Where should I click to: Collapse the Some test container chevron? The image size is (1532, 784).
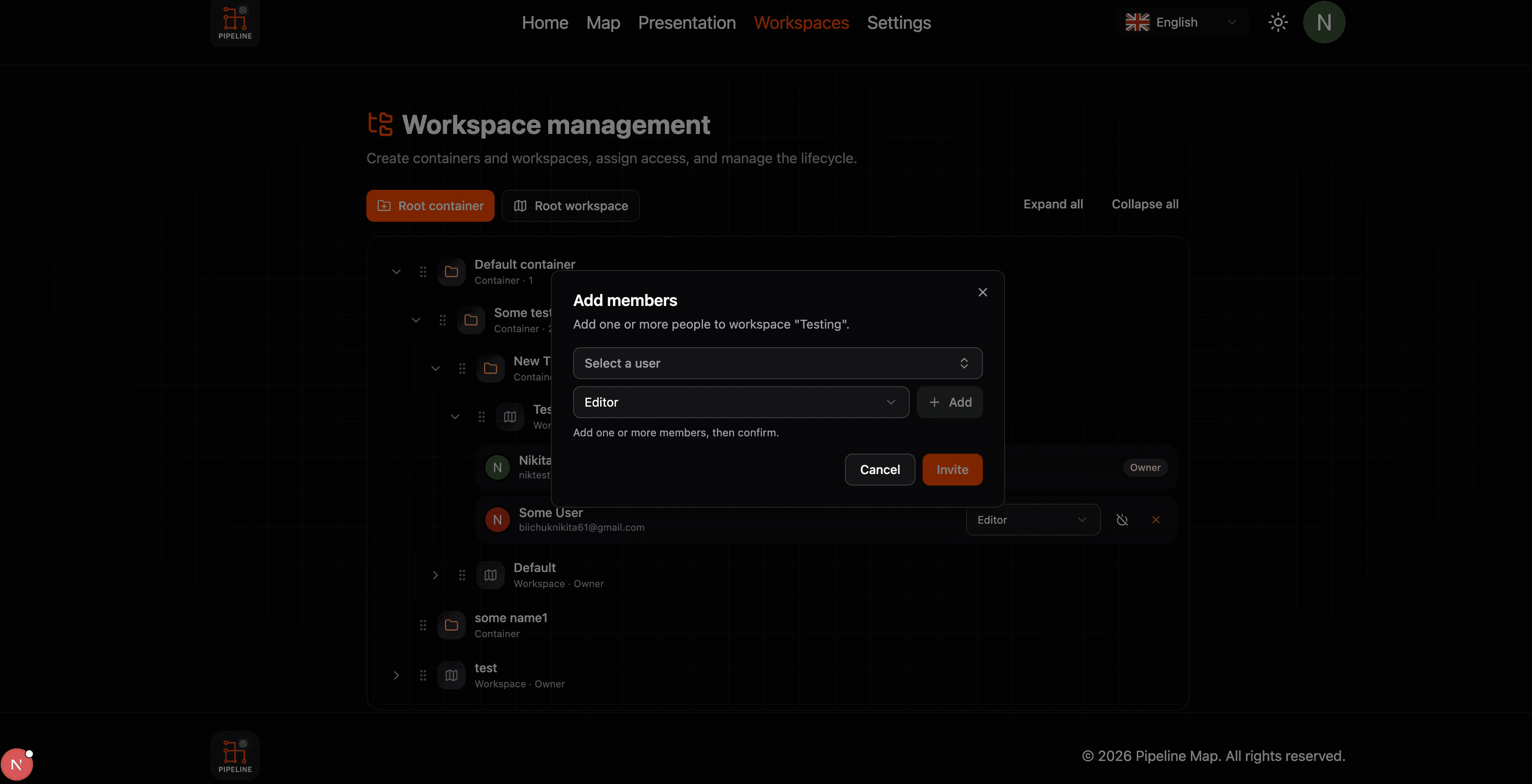click(416, 320)
